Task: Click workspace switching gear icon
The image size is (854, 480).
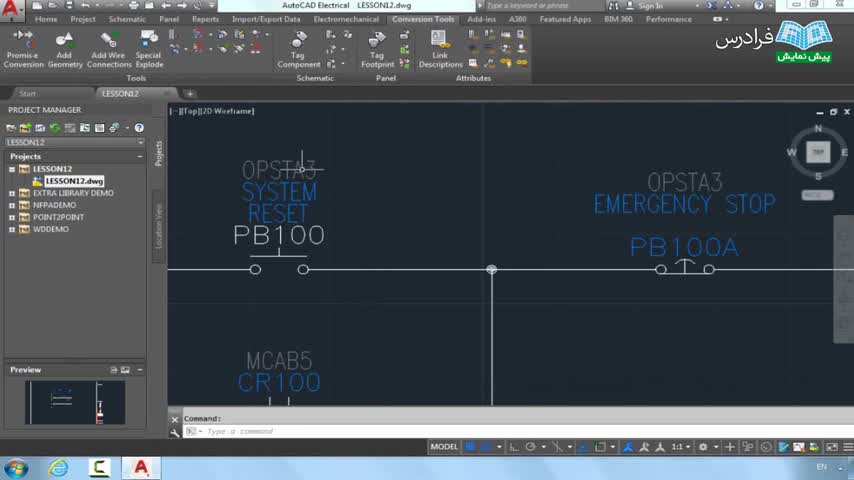Action: (703, 447)
